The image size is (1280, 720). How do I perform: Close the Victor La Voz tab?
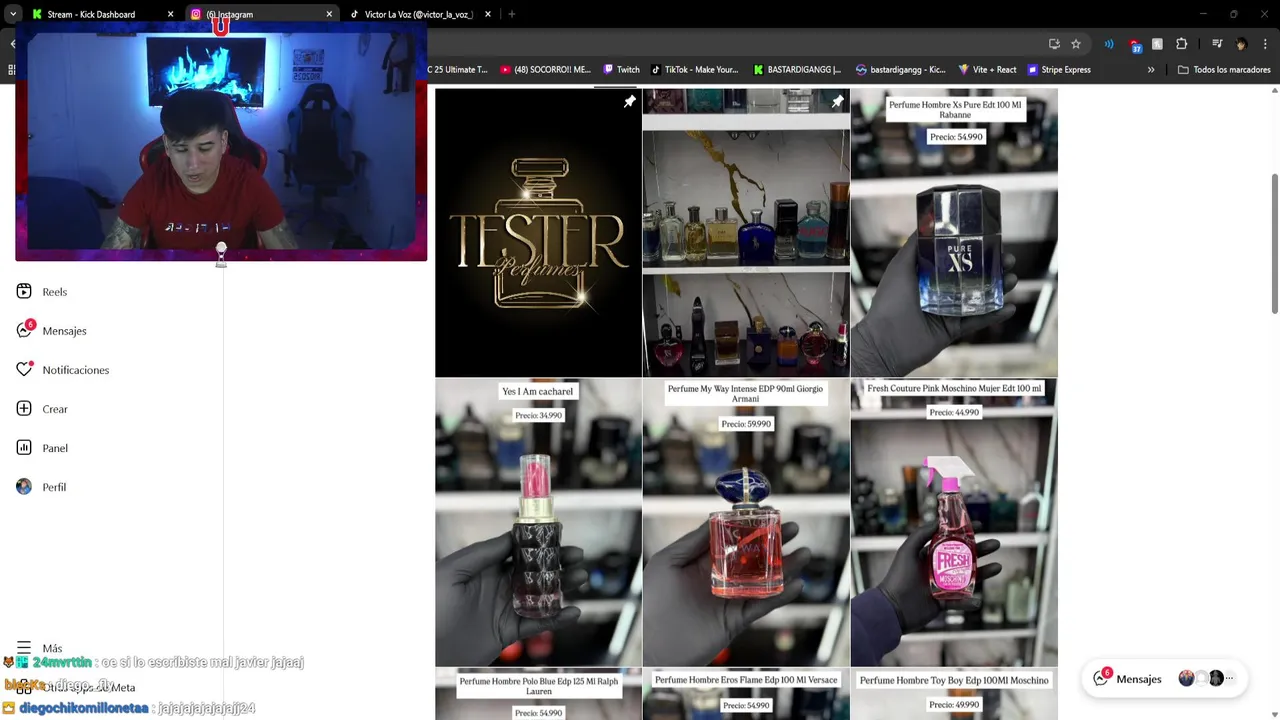[x=488, y=14]
